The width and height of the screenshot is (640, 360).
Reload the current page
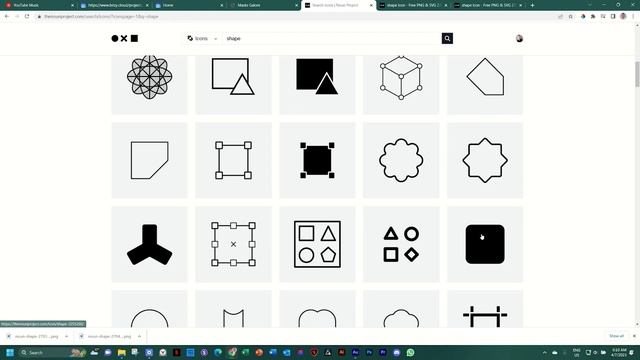[x=27, y=16]
